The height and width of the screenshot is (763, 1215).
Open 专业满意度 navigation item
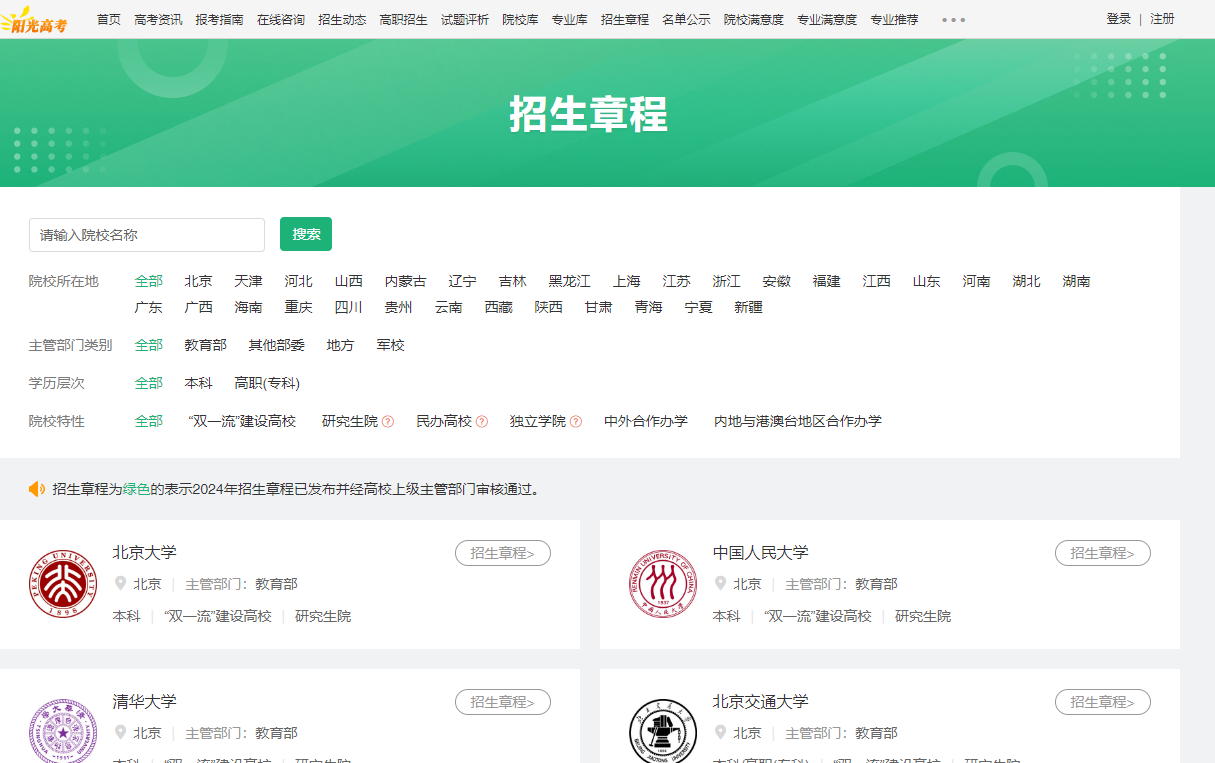tap(827, 20)
